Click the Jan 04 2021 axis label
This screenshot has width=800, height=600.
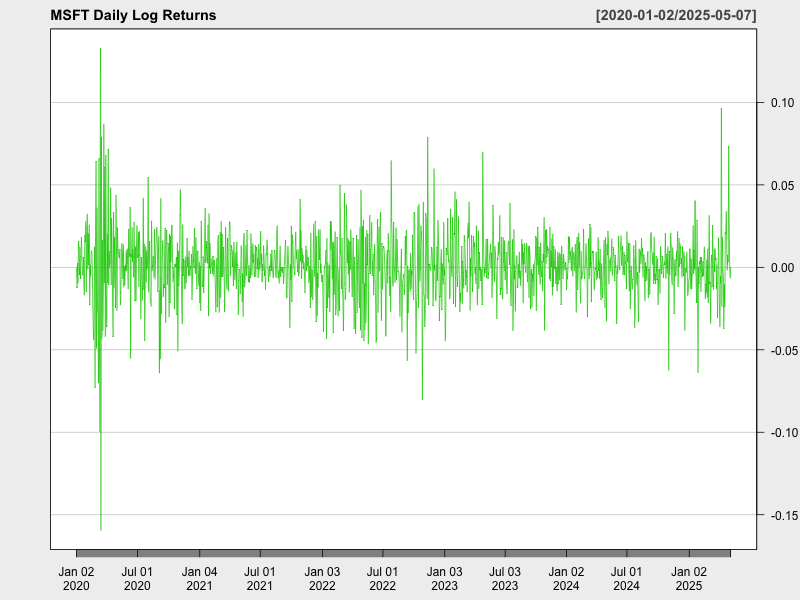[x=199, y=579]
